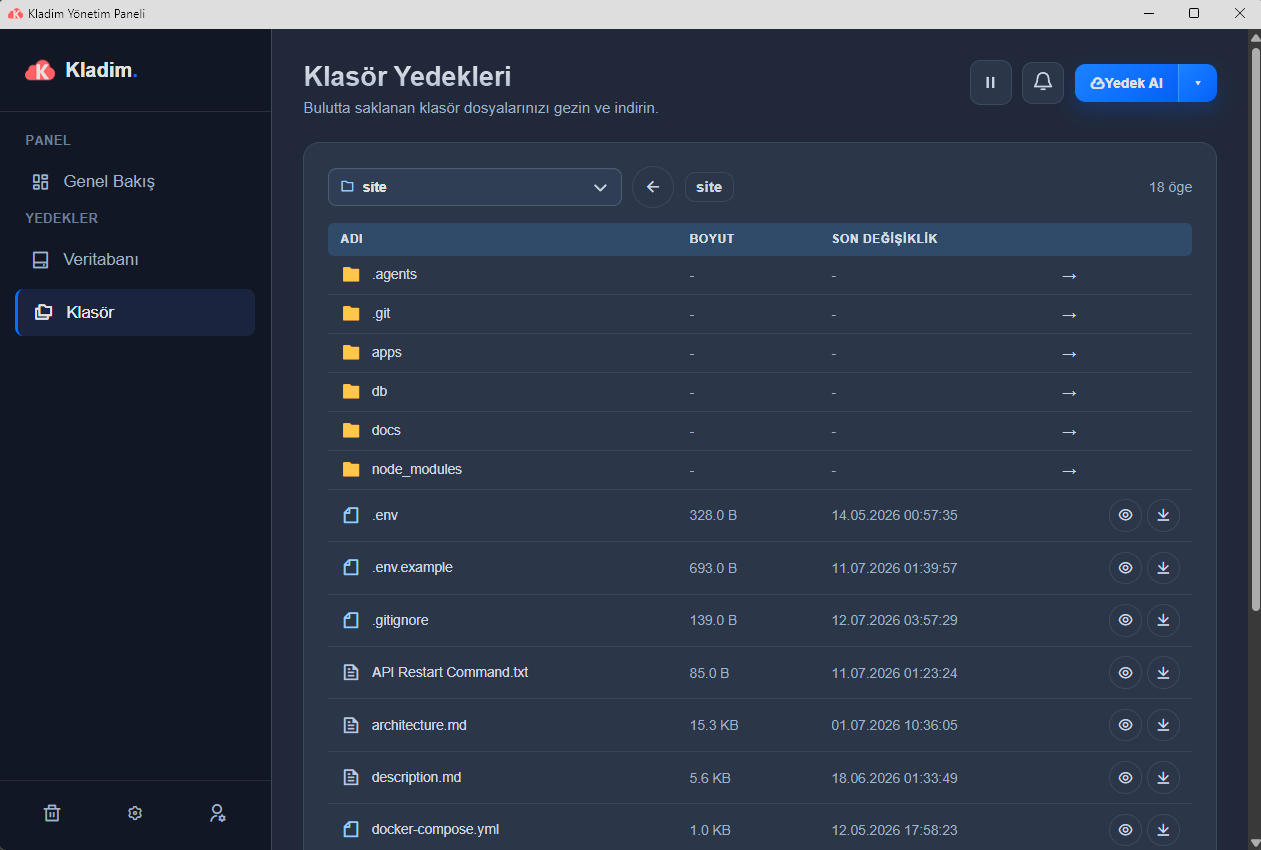Open the site folder selector dropdown
This screenshot has height=850, width=1261.
475,187
